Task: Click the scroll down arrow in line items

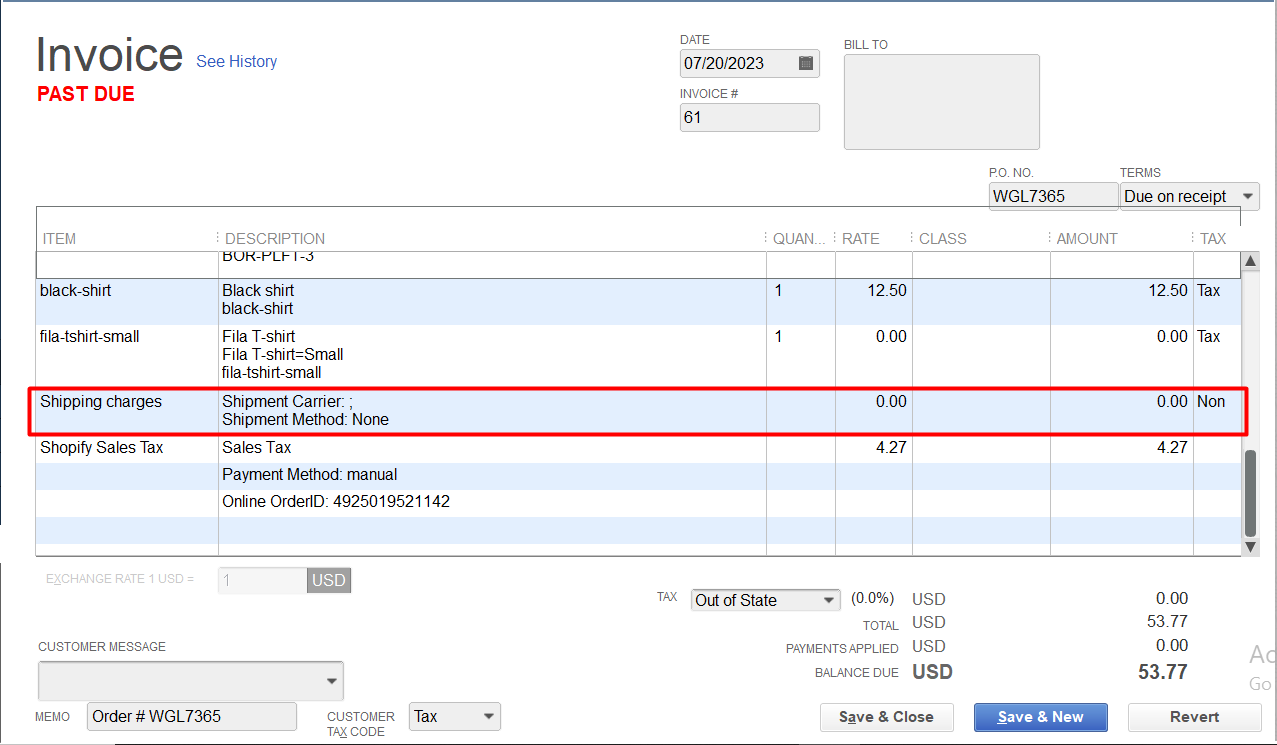Action: pos(1250,546)
